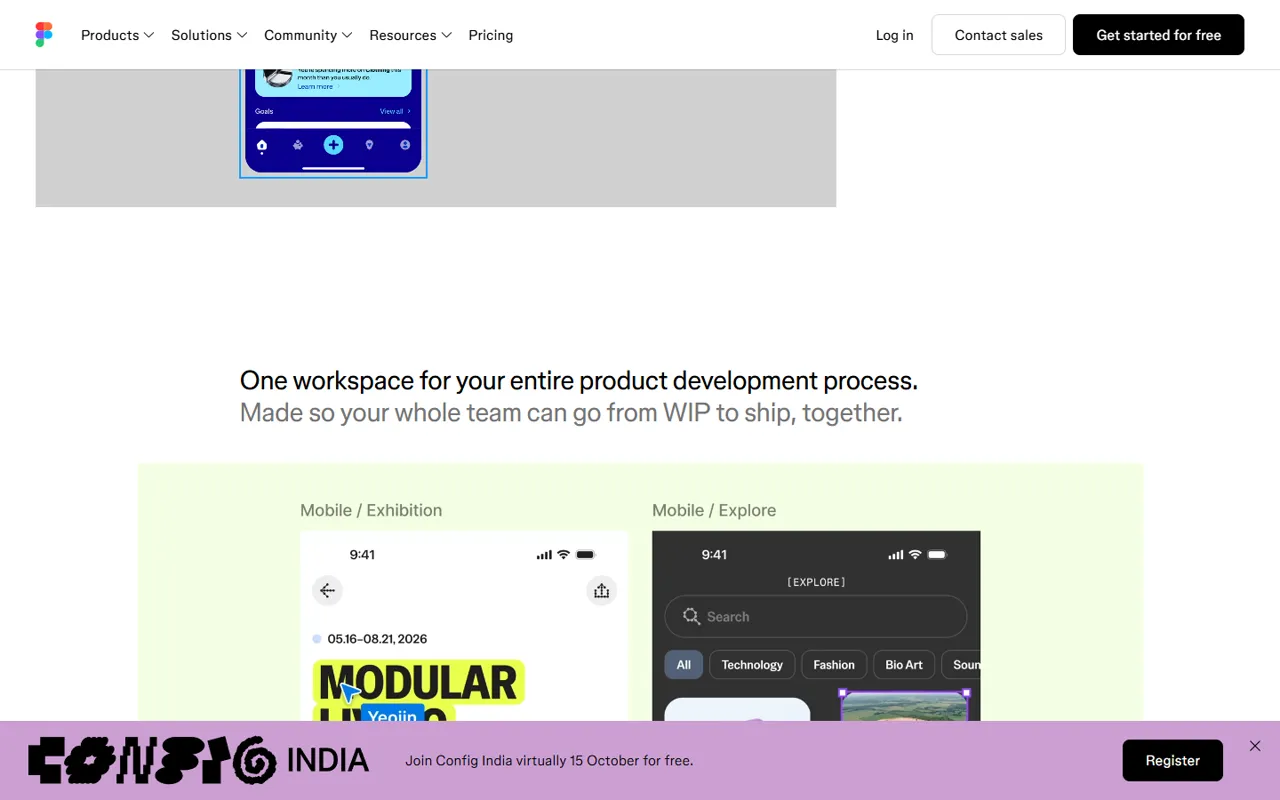Open the Products dropdown menu
This screenshot has width=1280, height=800.
coord(117,35)
